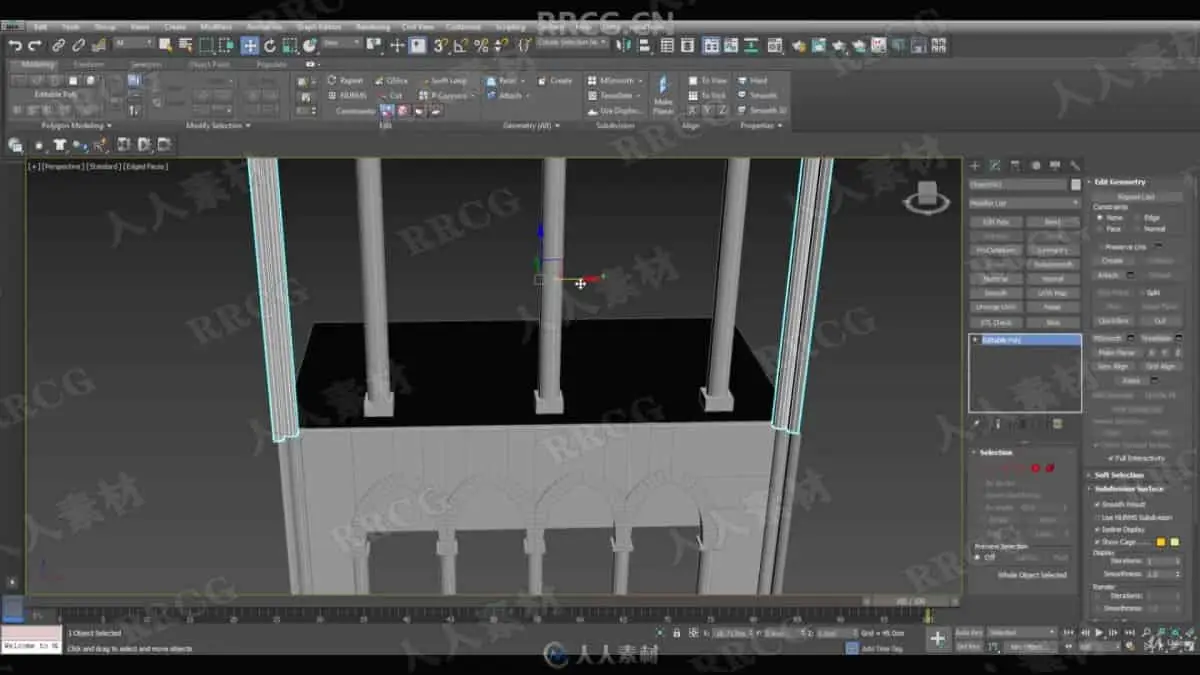The width and height of the screenshot is (1200, 675).
Task: Activate the Select and Scale tool
Action: (x=290, y=45)
